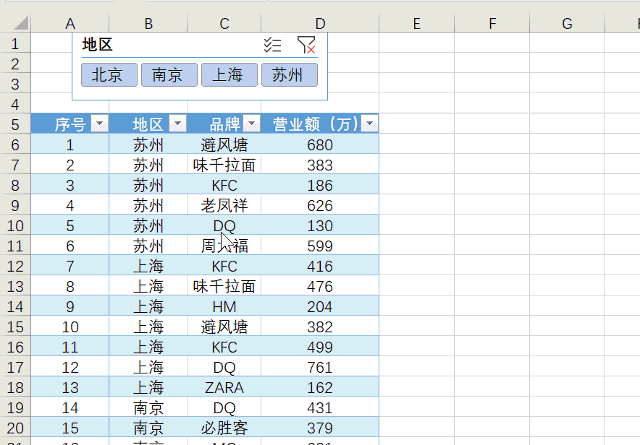Select column D header

point(320,24)
